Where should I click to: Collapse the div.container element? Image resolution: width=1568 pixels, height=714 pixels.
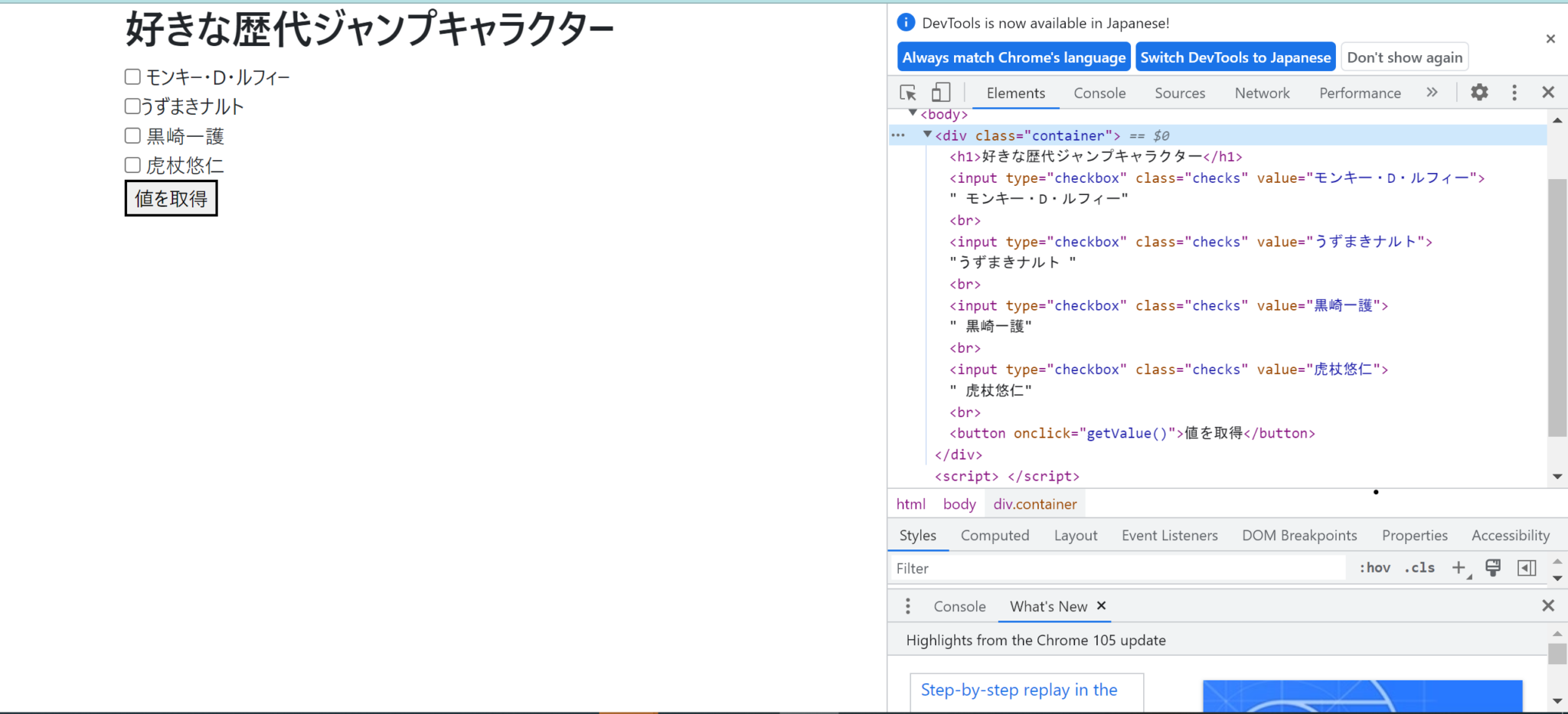[927, 135]
